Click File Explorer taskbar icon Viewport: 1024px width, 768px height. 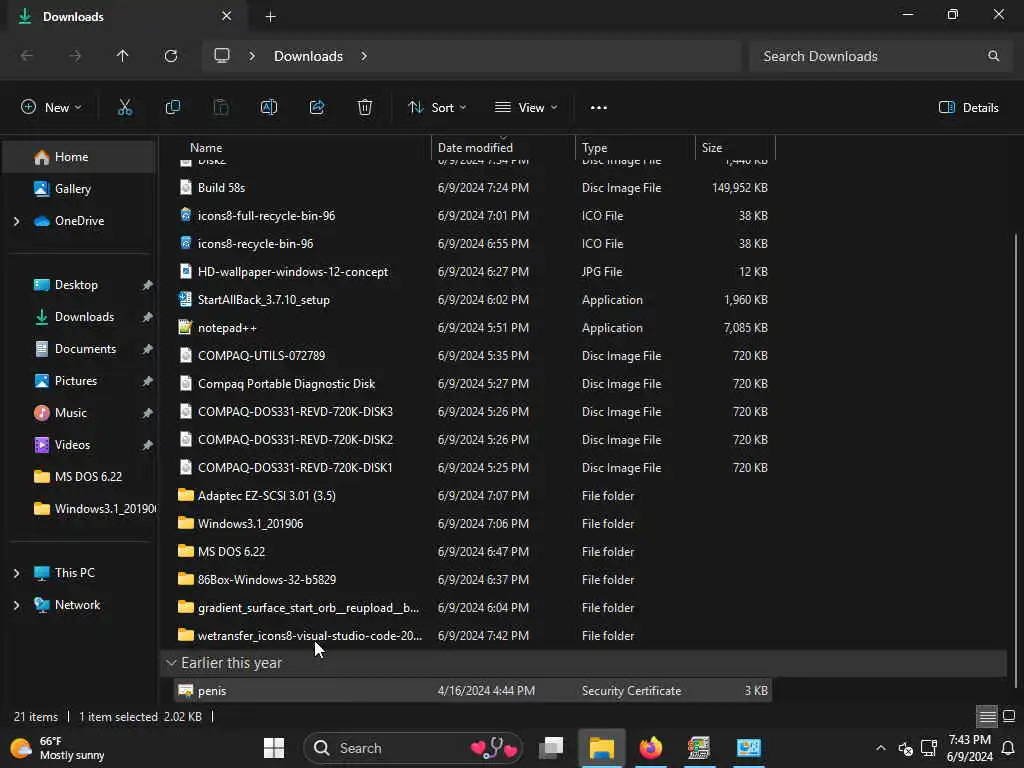point(601,748)
